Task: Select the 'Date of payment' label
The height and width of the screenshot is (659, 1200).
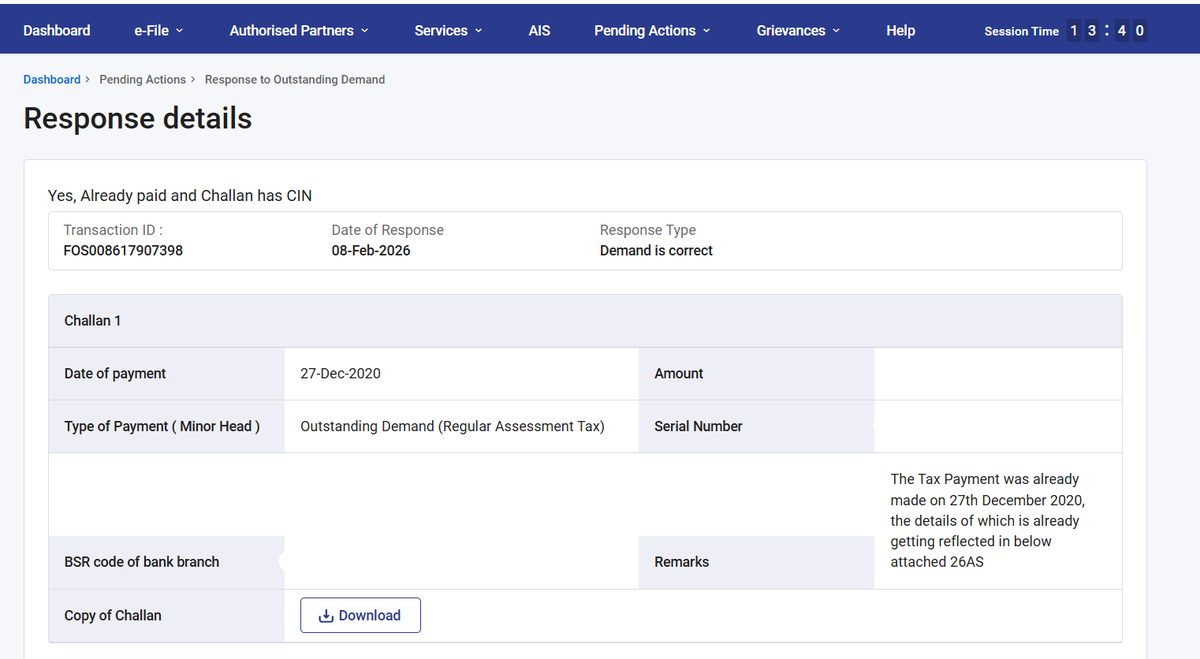Action: point(115,373)
